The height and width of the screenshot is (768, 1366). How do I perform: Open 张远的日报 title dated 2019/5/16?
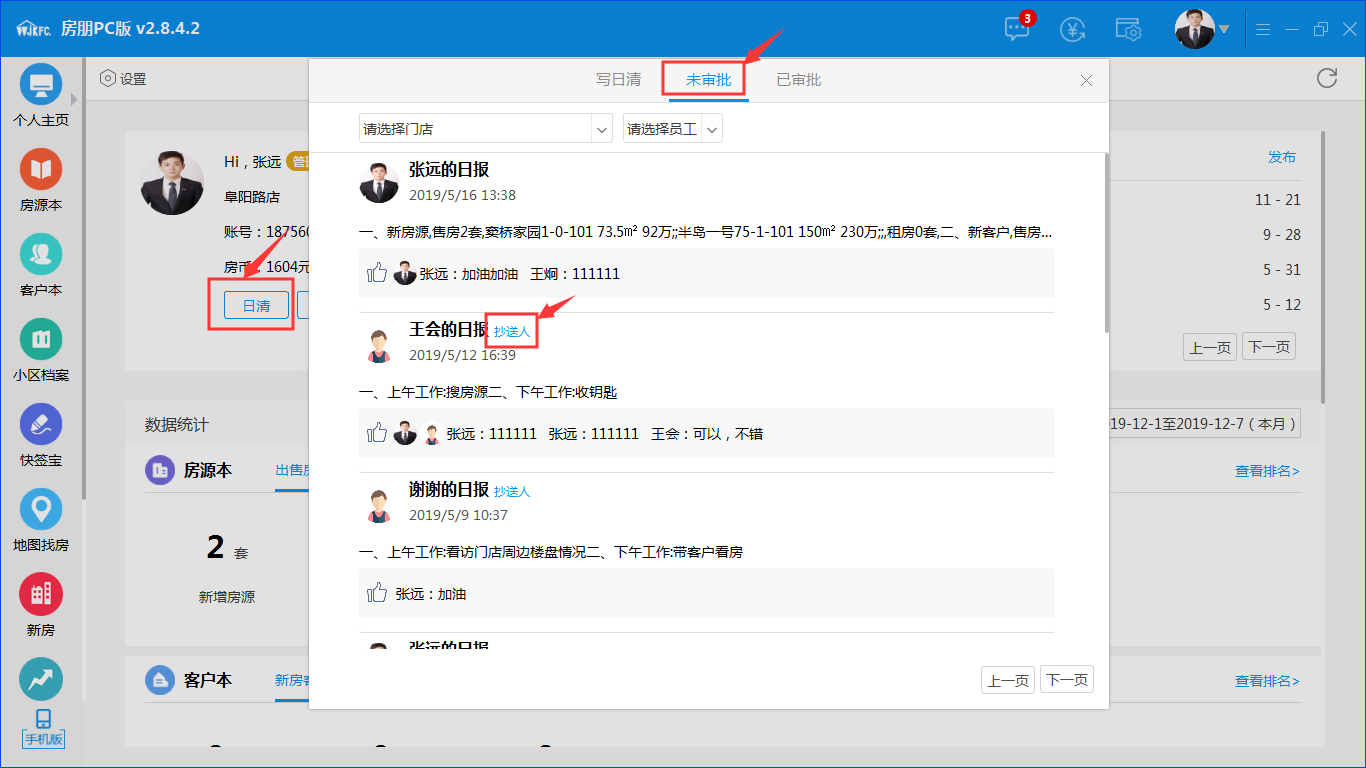pyautogui.click(x=449, y=170)
